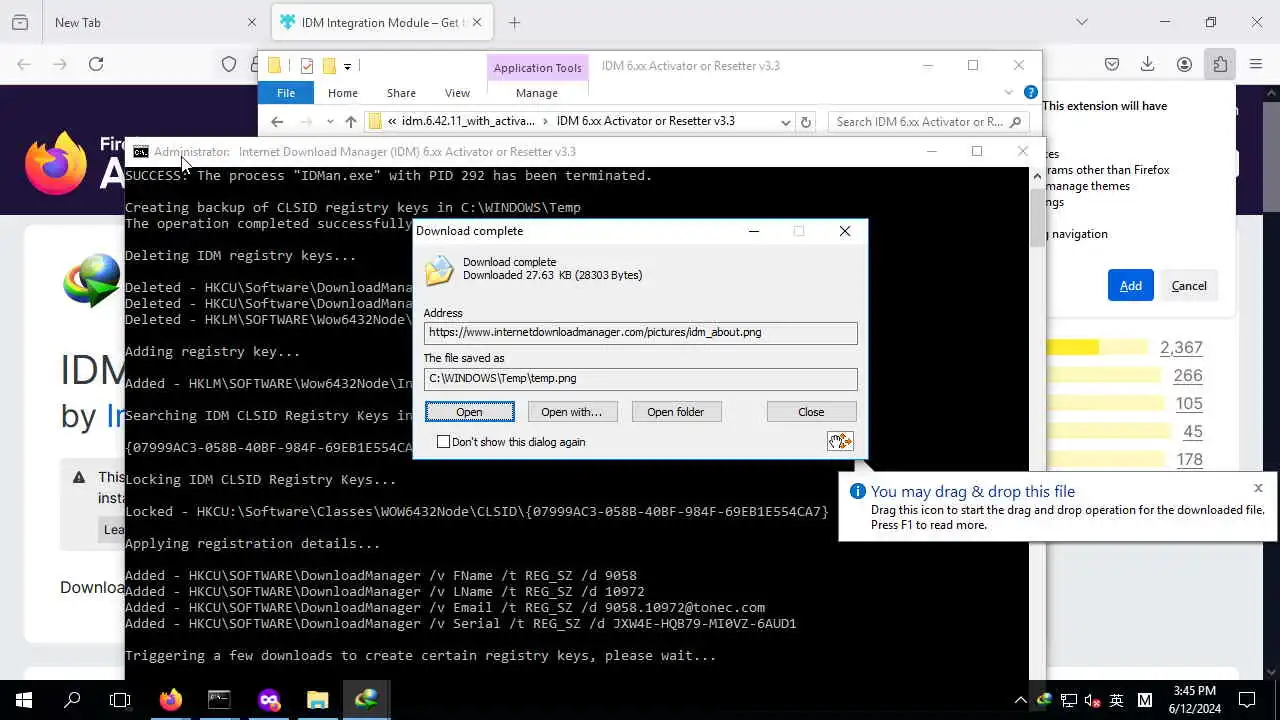Image resolution: width=1280 pixels, height=720 pixels.
Task: Click the 105 ratings count link
Action: click(1189, 404)
